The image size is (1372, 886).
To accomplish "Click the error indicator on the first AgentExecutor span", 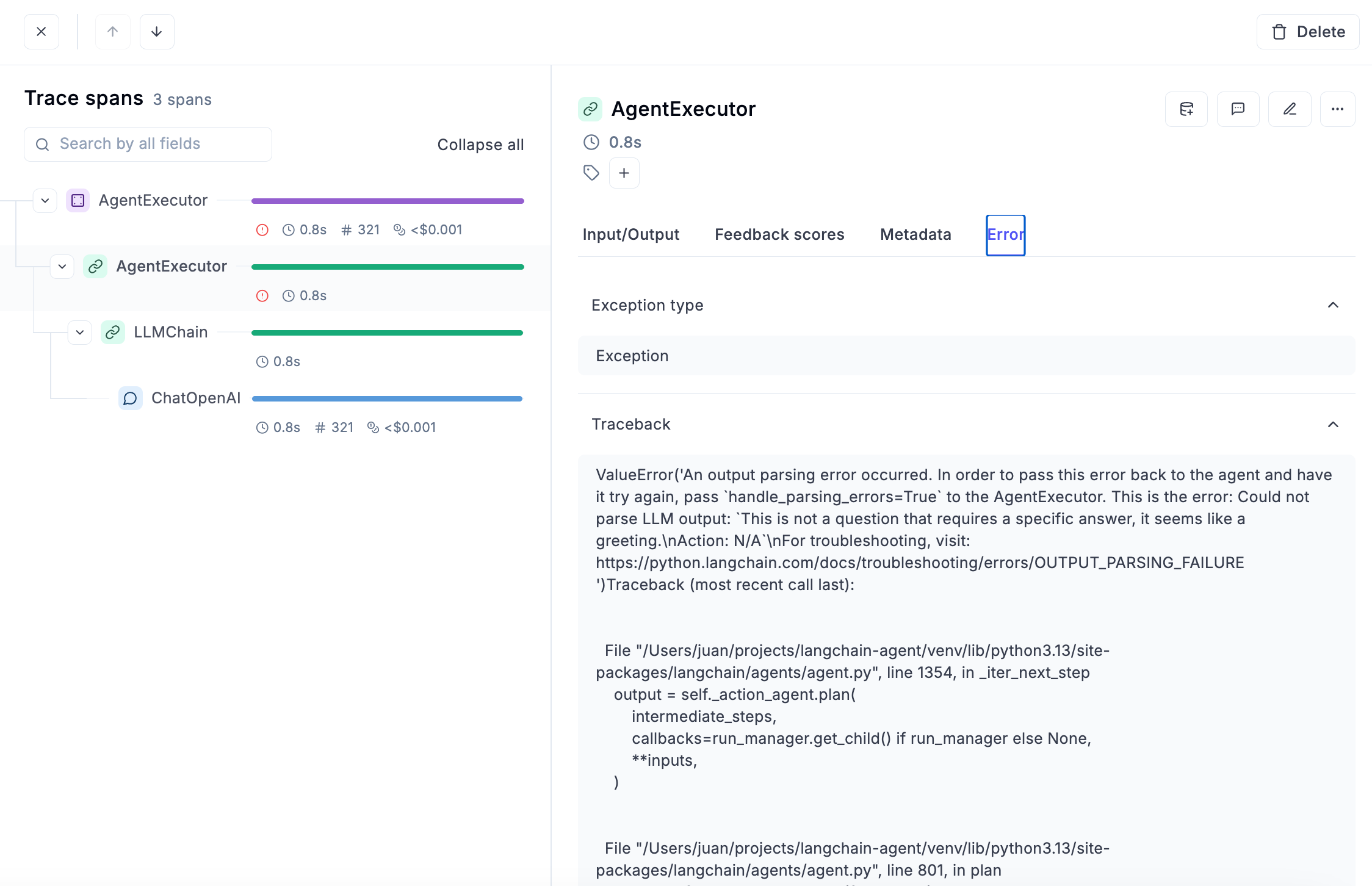I will [x=262, y=229].
